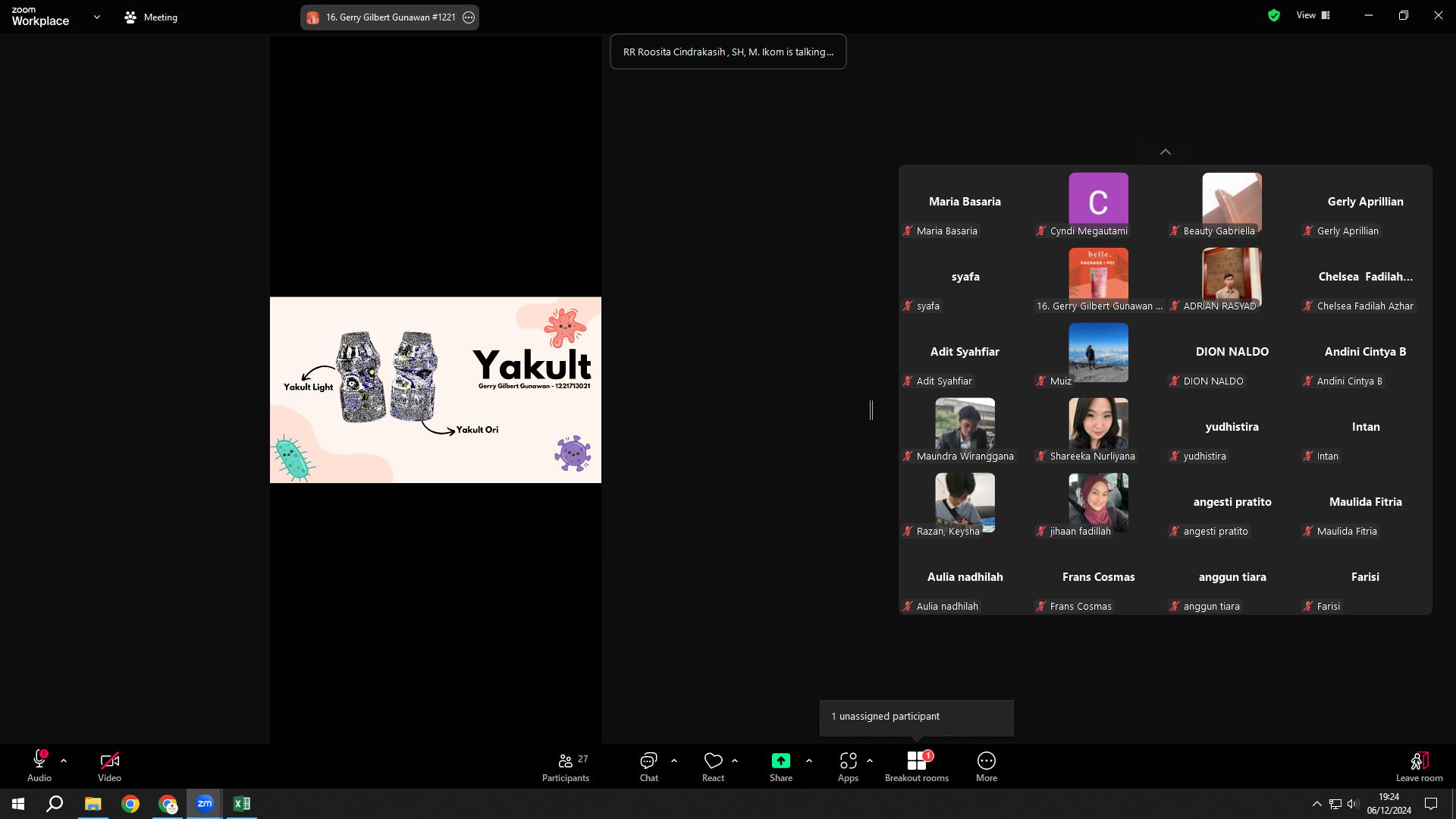The width and height of the screenshot is (1456, 819).
Task: Open Windows taskbar search
Action: point(55,804)
